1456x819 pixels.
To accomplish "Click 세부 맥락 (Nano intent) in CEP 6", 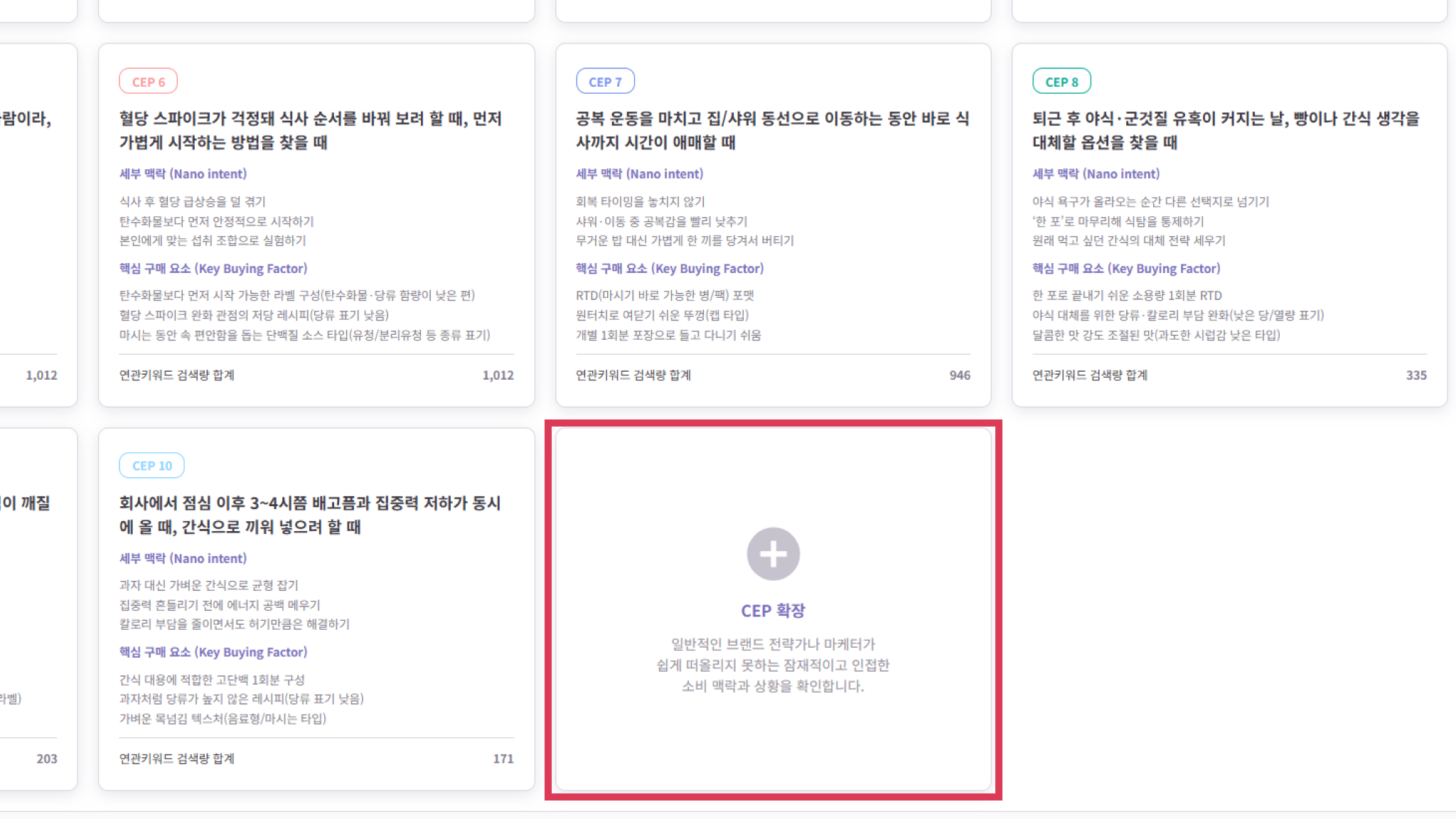I will coord(183,174).
